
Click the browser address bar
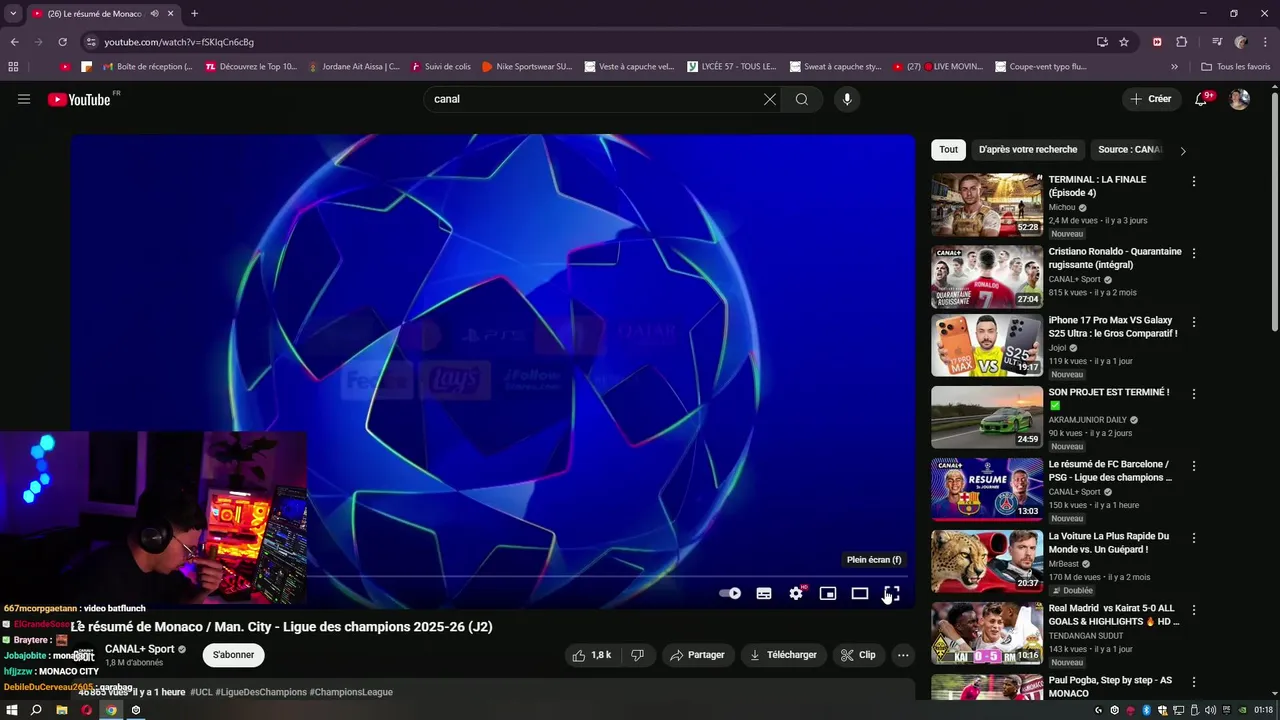point(590,42)
